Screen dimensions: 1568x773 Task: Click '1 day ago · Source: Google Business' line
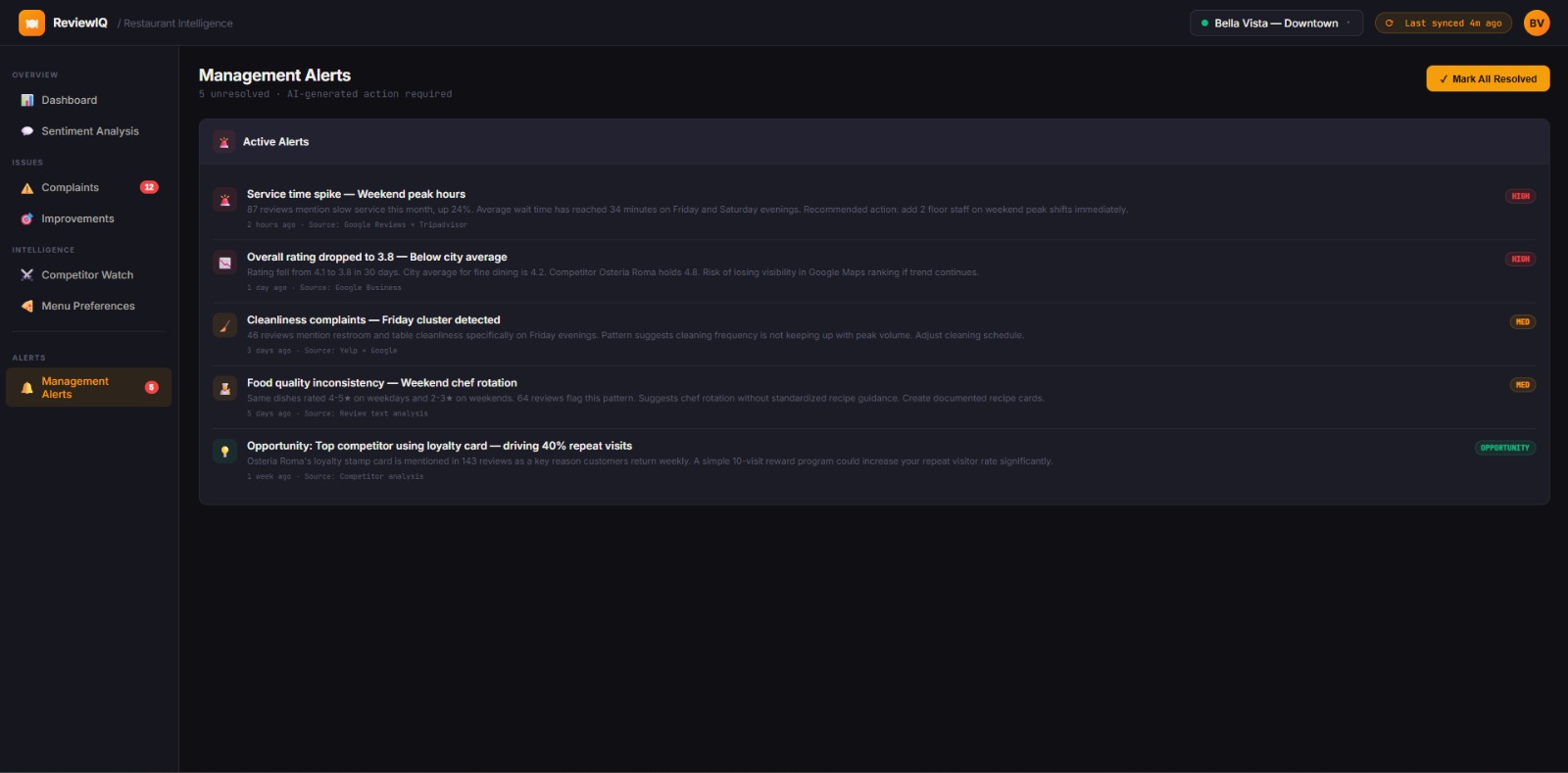[x=324, y=287]
